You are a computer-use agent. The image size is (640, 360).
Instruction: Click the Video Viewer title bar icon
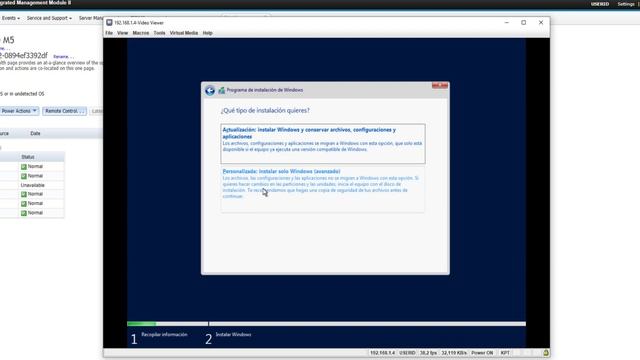coord(109,23)
